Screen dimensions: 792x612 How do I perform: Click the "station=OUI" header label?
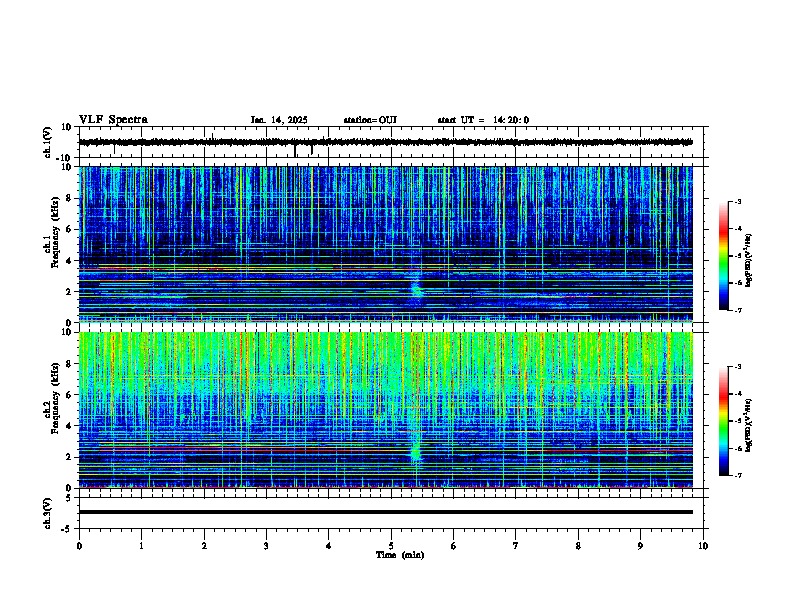pyautogui.click(x=370, y=120)
